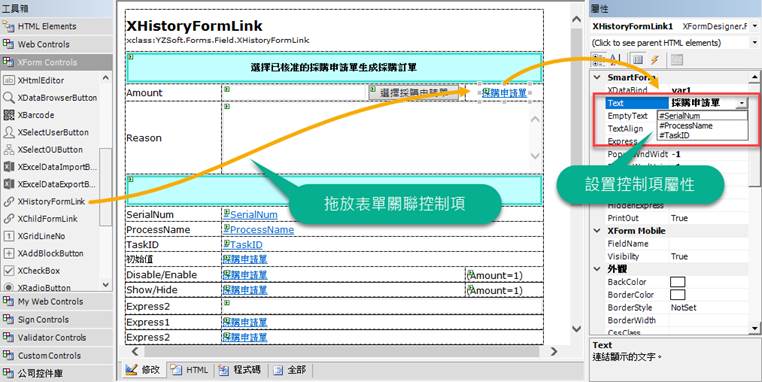Select the XAddBlockButton plus icon
762x382 pixels.
[8, 253]
